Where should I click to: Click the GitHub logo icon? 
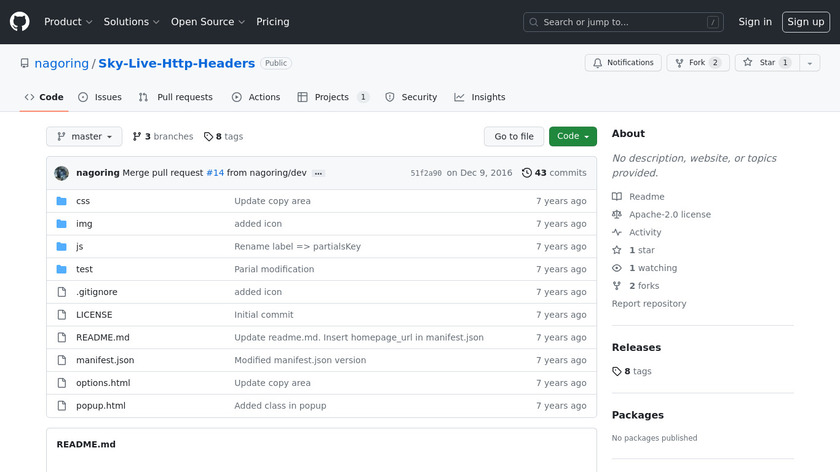point(20,21)
